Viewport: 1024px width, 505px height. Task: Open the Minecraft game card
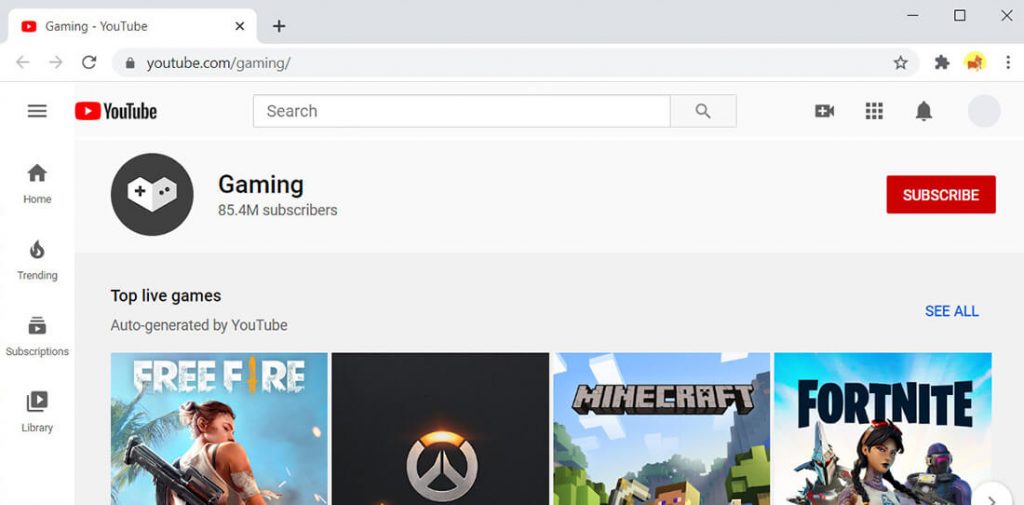tap(662, 429)
